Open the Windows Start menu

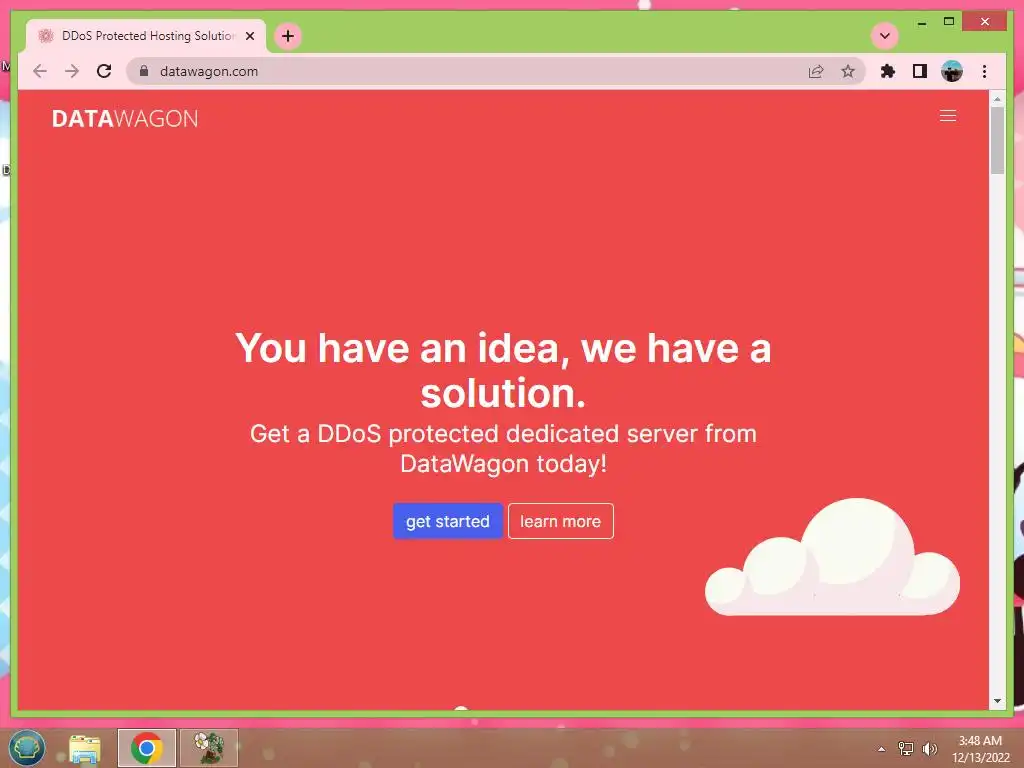(26, 748)
